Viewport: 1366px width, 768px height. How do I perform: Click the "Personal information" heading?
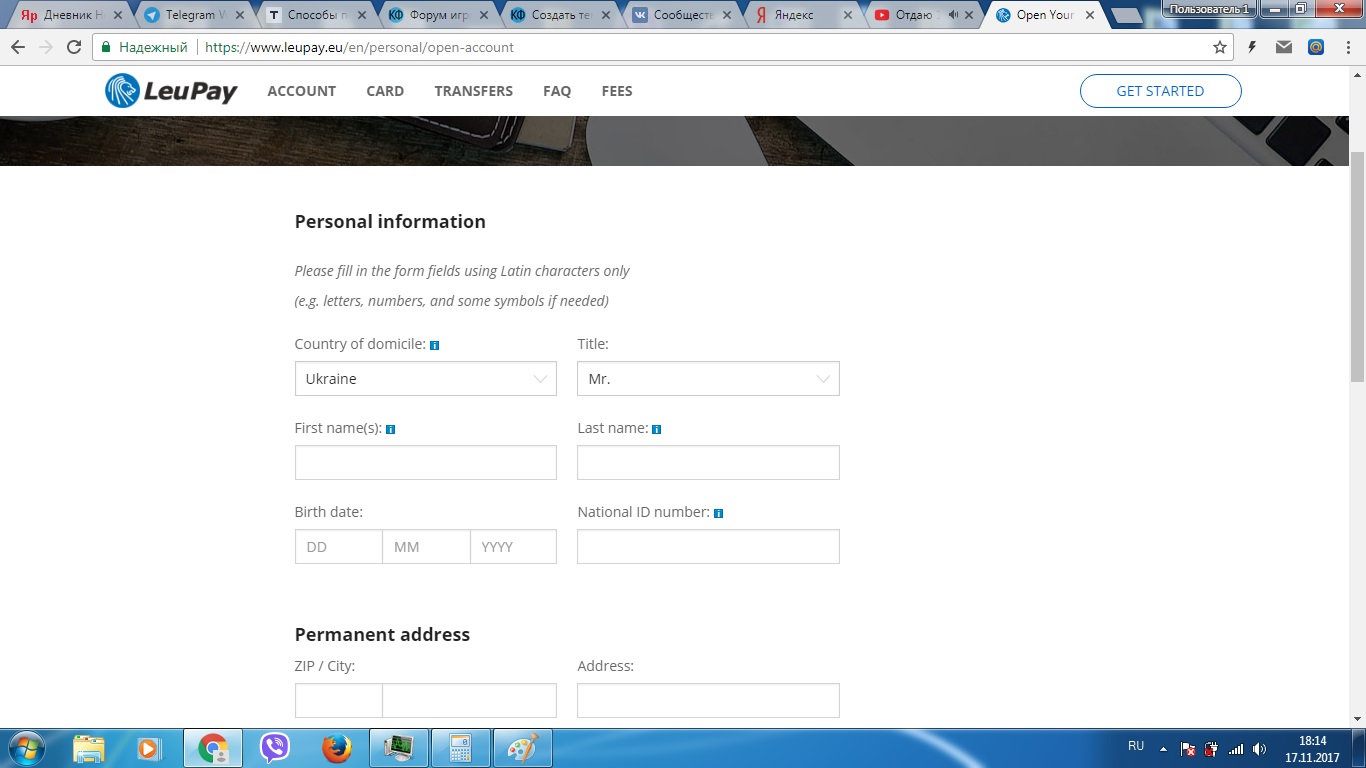390,222
